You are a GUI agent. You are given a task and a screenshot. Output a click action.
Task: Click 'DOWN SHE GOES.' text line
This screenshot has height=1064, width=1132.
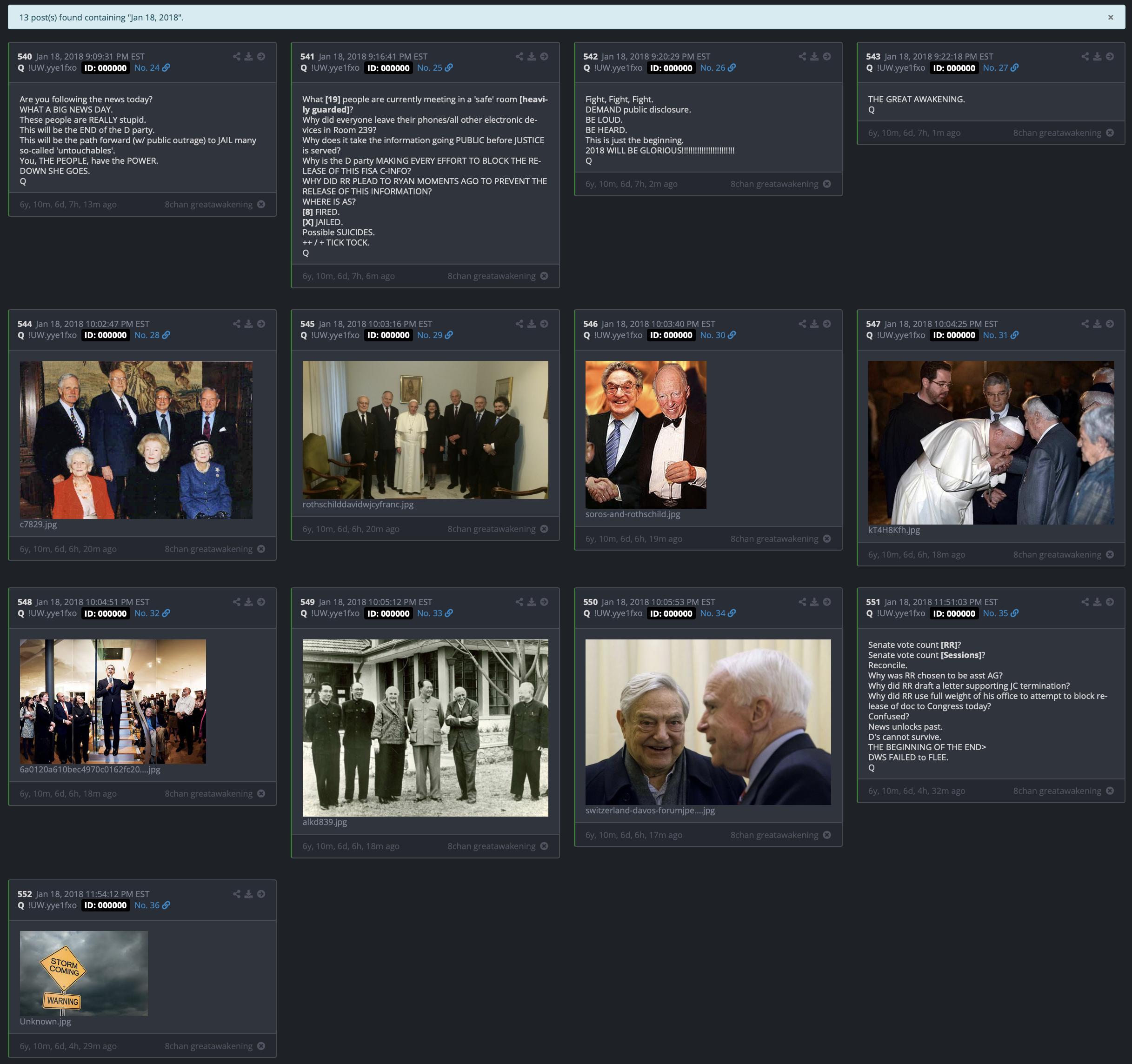[x=55, y=171]
